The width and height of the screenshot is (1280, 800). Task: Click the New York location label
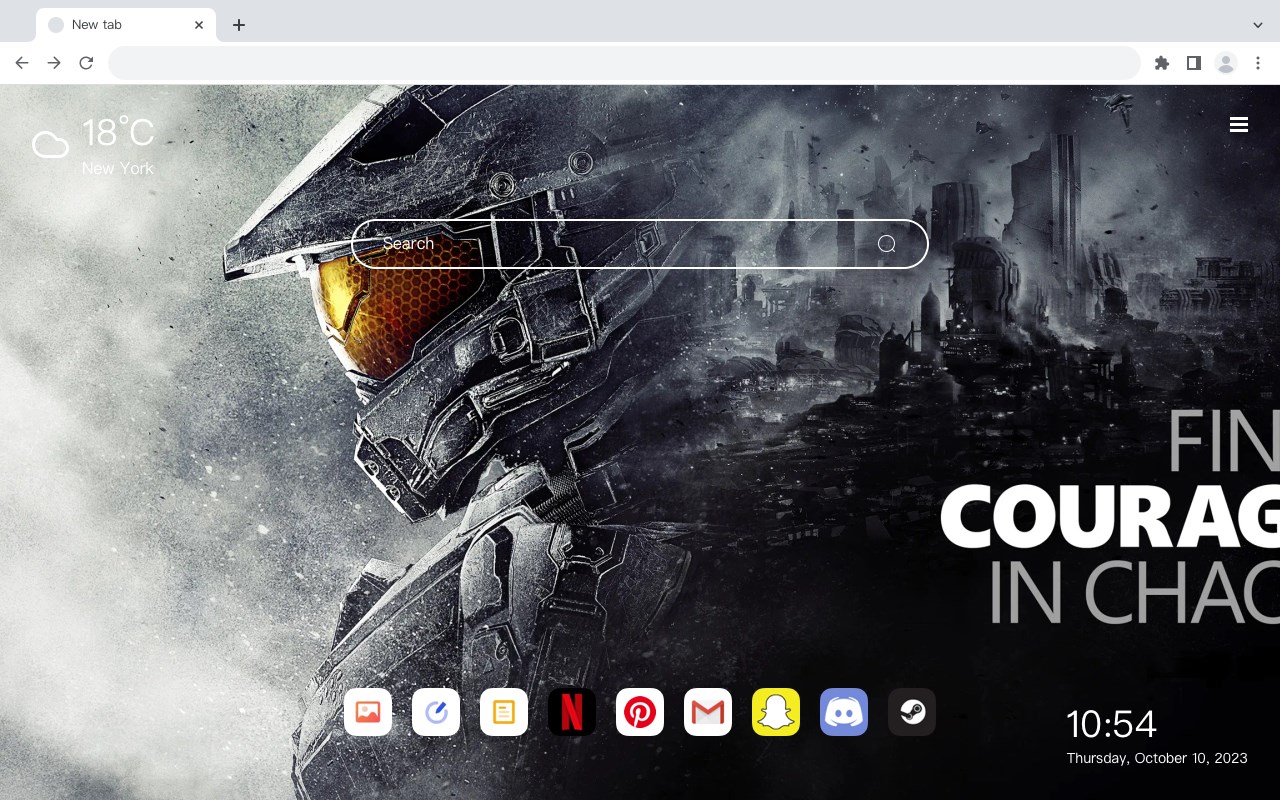point(118,168)
